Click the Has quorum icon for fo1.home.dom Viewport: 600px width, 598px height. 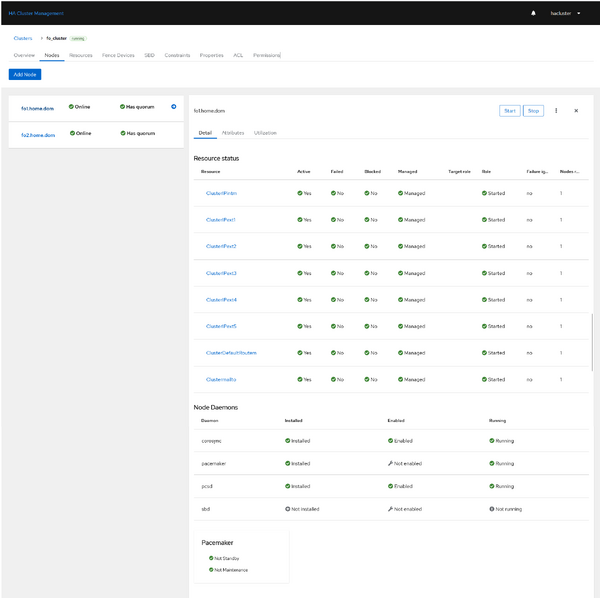pyautogui.click(x=122, y=107)
